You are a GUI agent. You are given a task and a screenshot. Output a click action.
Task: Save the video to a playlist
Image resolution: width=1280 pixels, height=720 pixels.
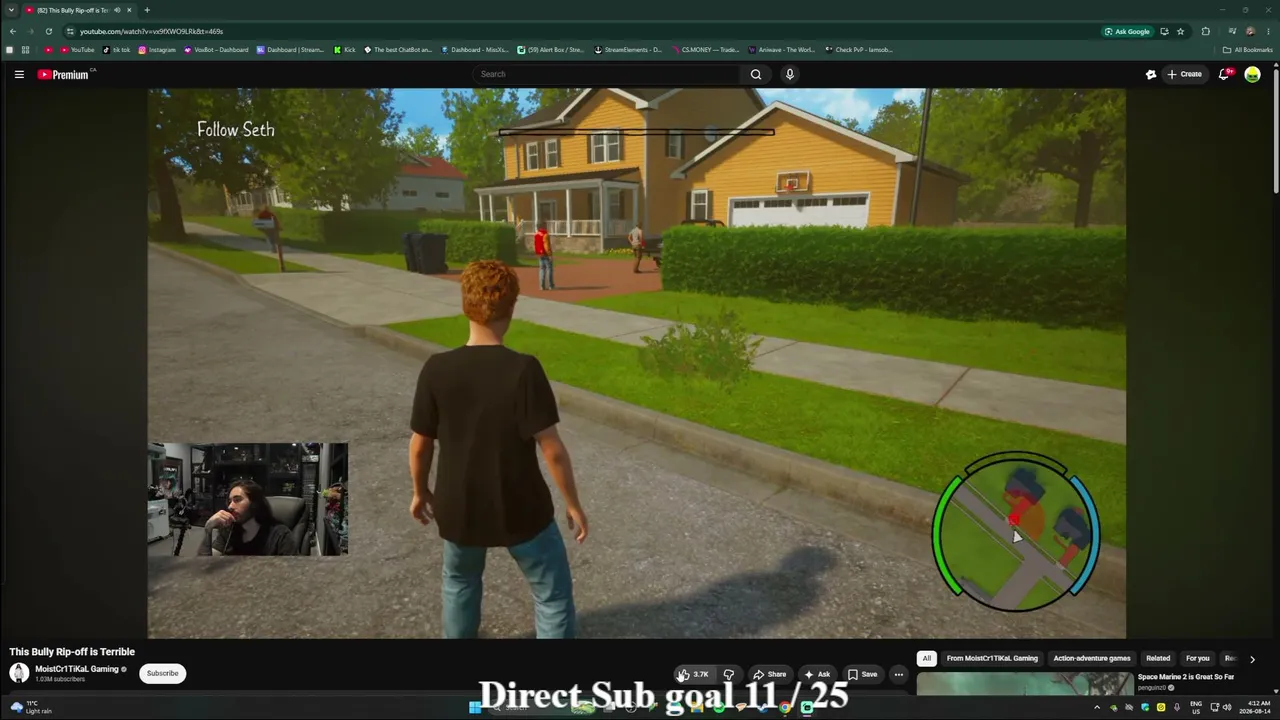tap(863, 674)
